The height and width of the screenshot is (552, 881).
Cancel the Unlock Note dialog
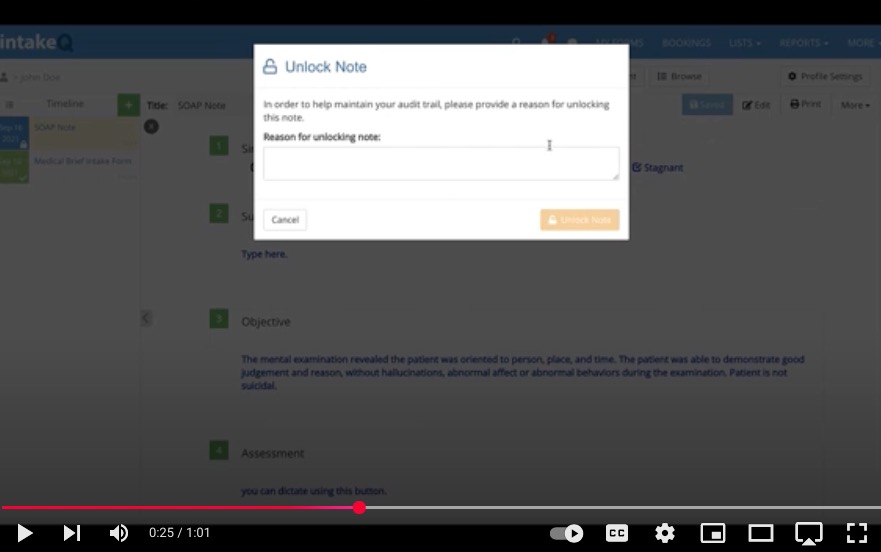pyautogui.click(x=285, y=220)
